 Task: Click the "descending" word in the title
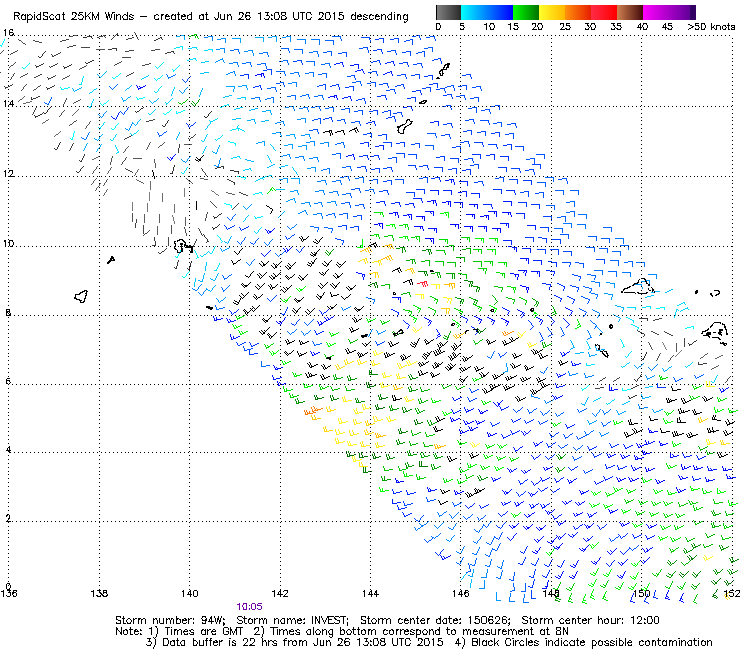[379, 17]
